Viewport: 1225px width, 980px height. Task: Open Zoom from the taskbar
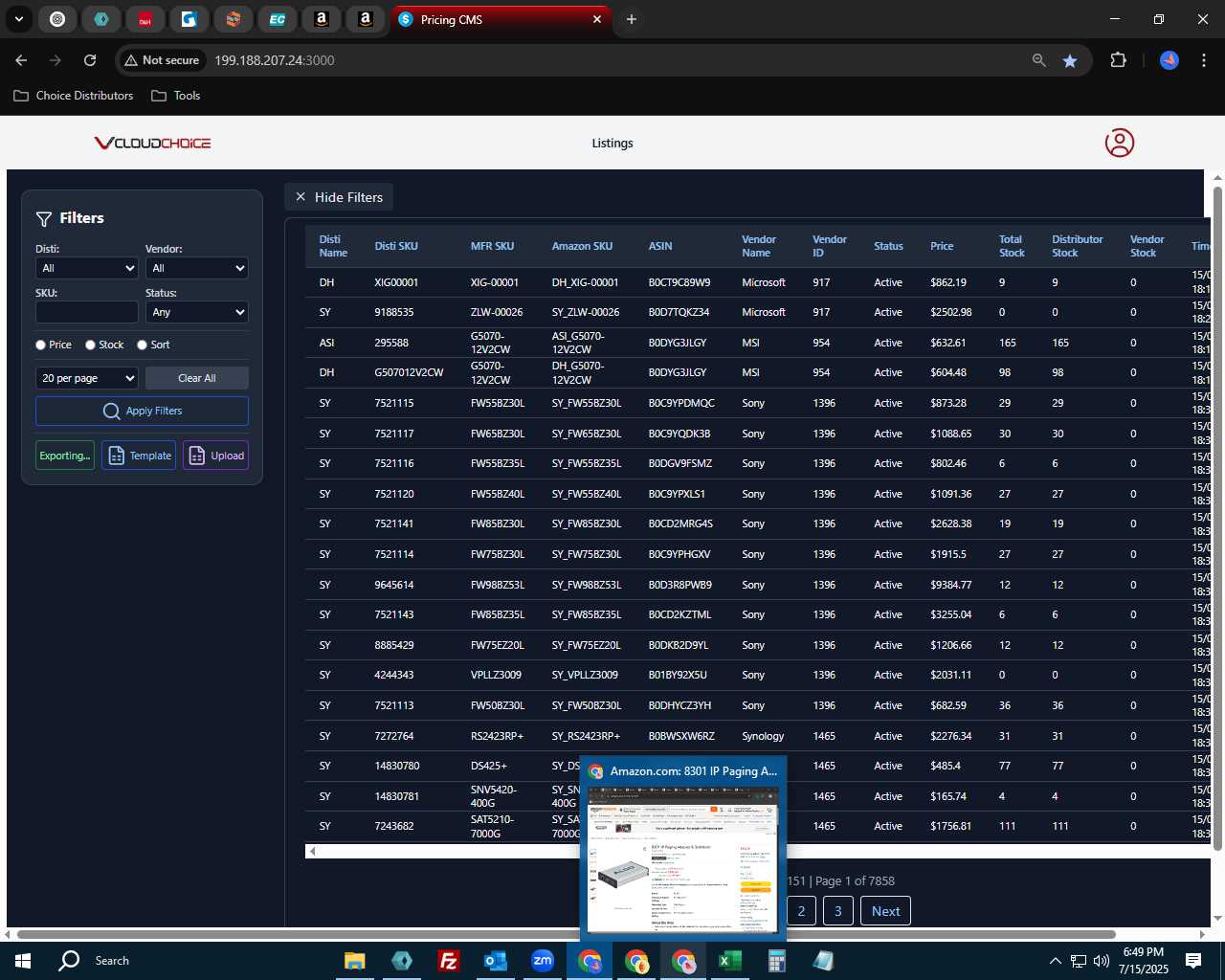[543, 961]
